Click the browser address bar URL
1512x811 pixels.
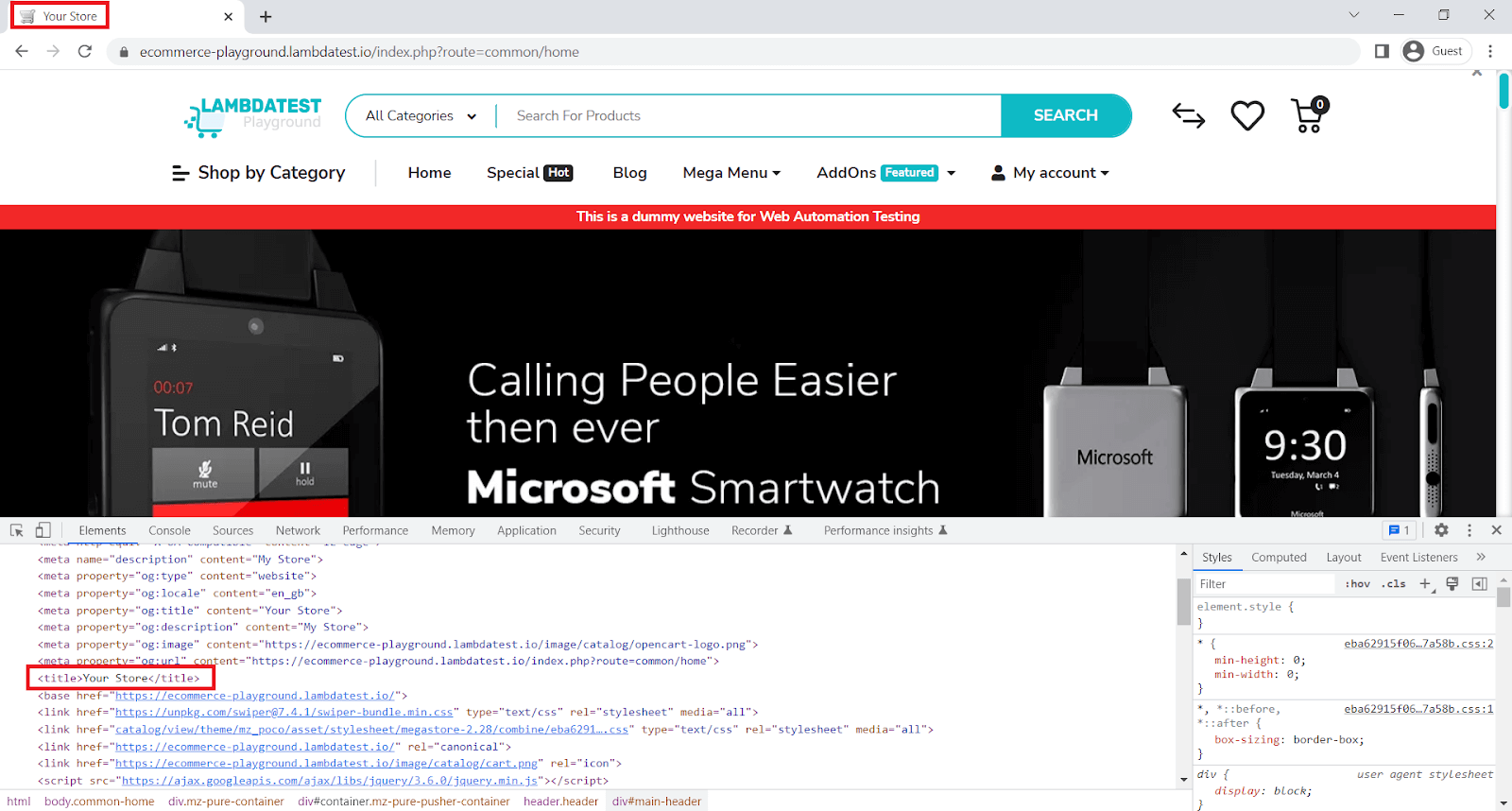tap(359, 52)
